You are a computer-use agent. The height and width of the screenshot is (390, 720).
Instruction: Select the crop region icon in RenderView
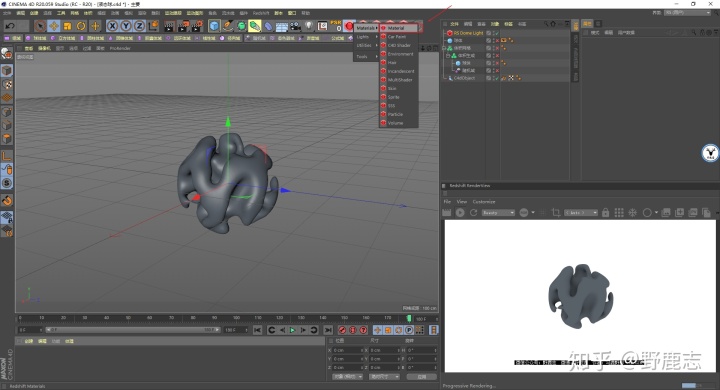pos(556,213)
